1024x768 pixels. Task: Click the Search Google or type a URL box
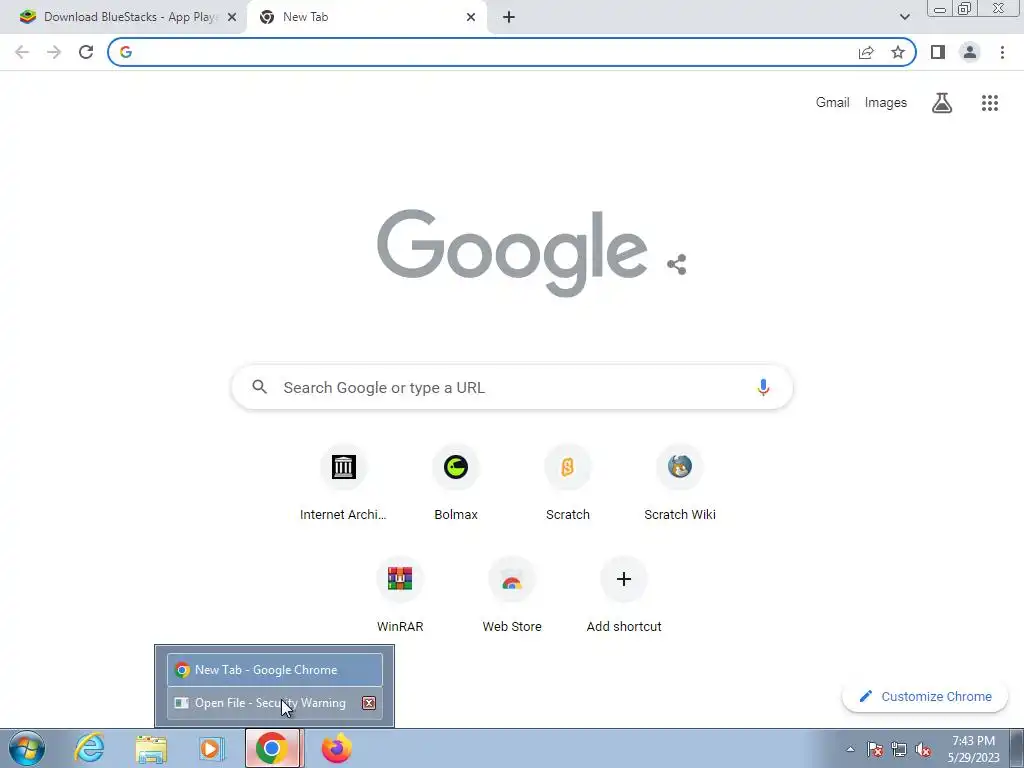[512, 387]
